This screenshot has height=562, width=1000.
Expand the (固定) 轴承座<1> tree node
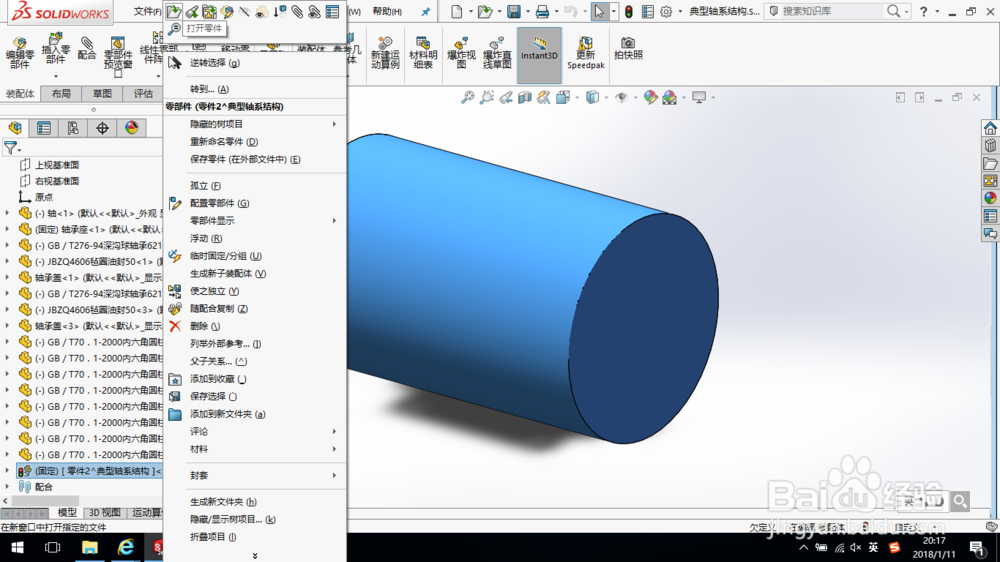[8, 229]
